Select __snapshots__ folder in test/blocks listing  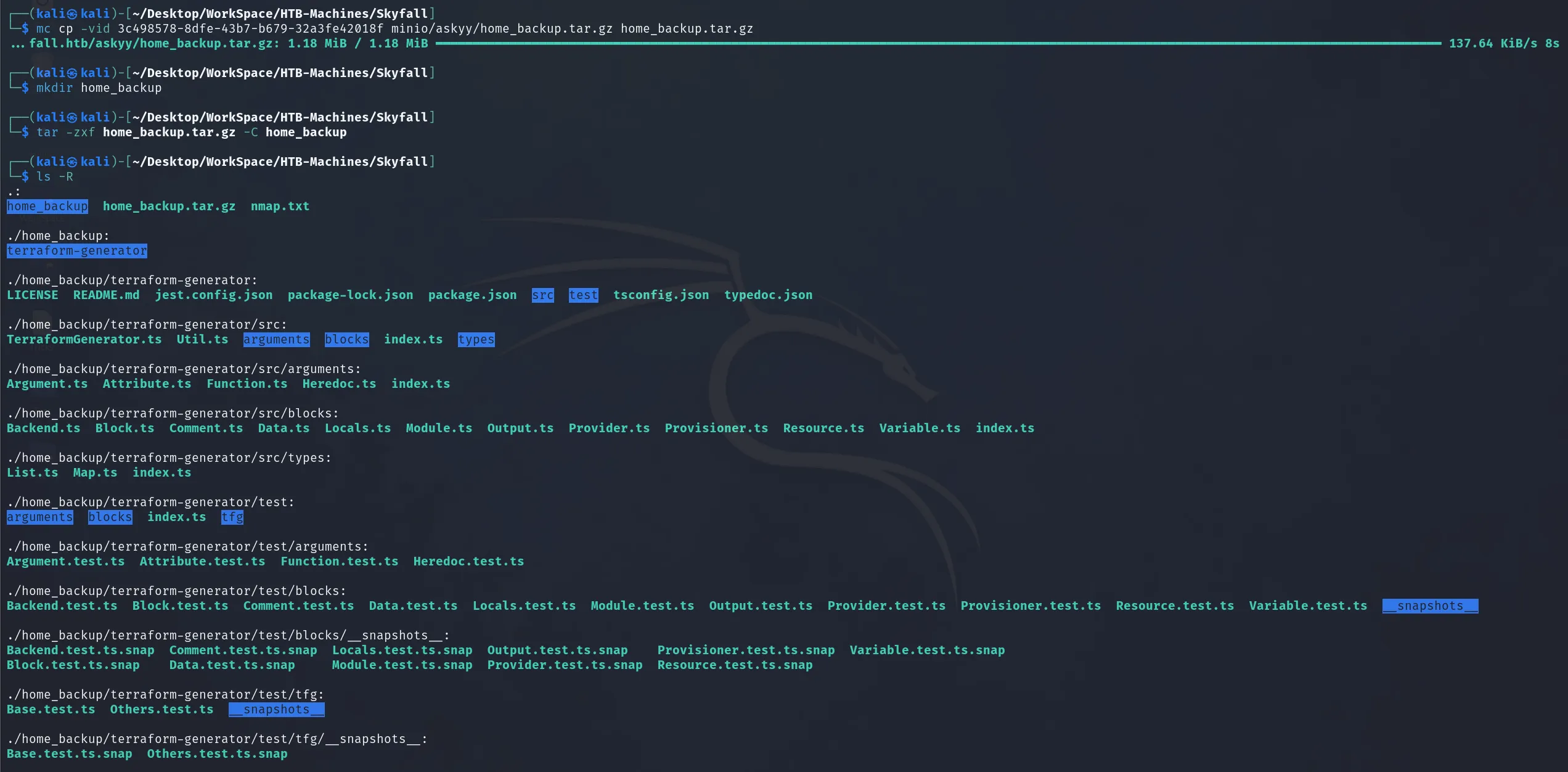click(1430, 606)
